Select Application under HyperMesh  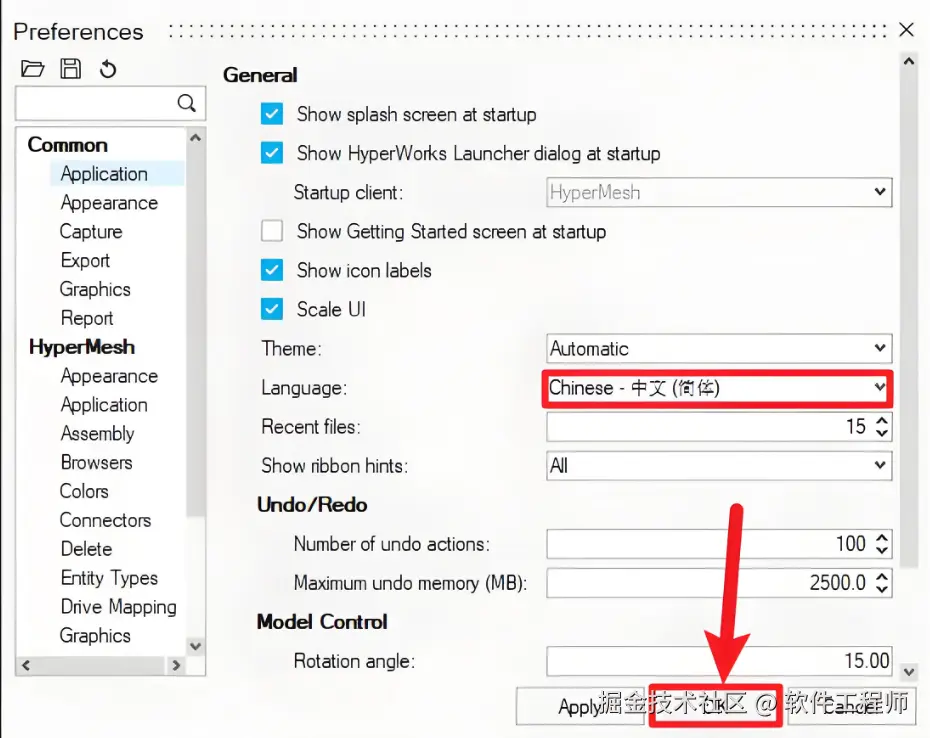coord(104,405)
